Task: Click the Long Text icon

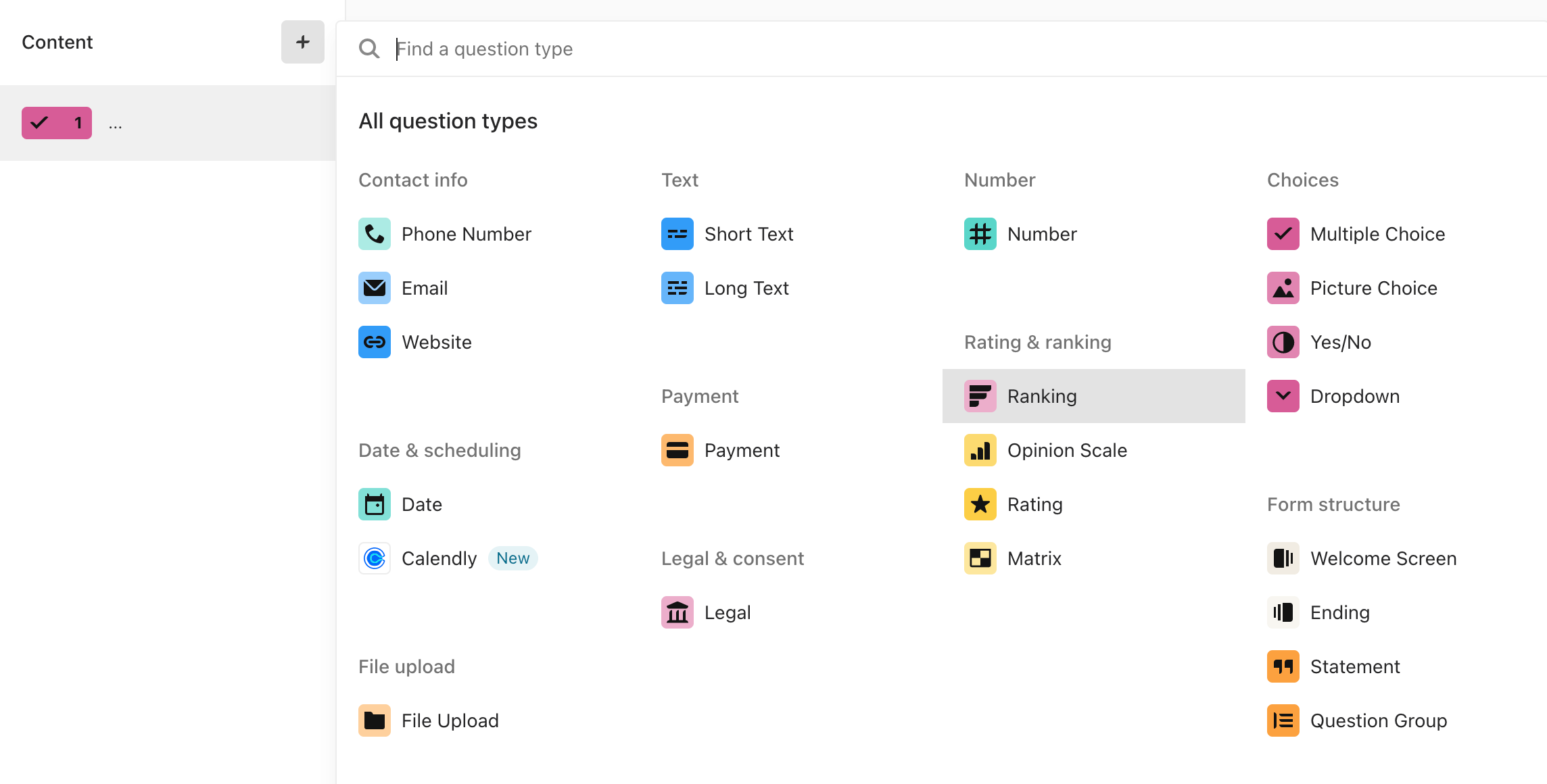Action: 677,288
